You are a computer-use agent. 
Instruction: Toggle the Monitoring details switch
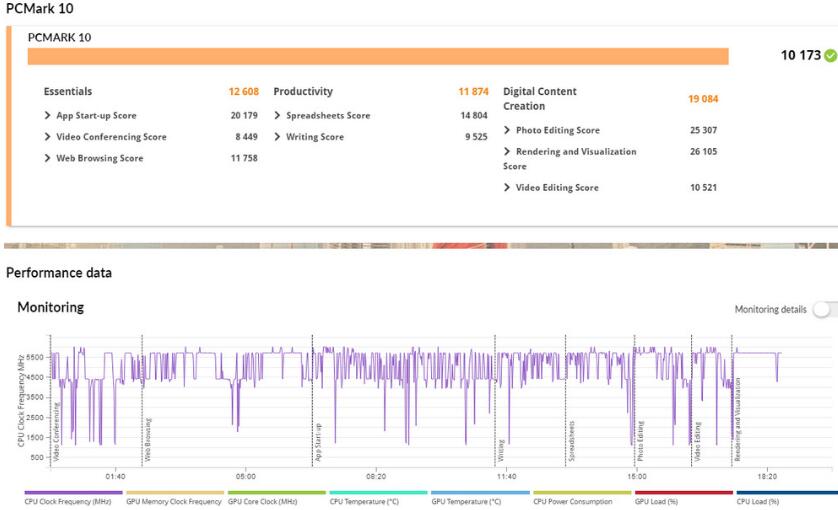tap(825, 310)
